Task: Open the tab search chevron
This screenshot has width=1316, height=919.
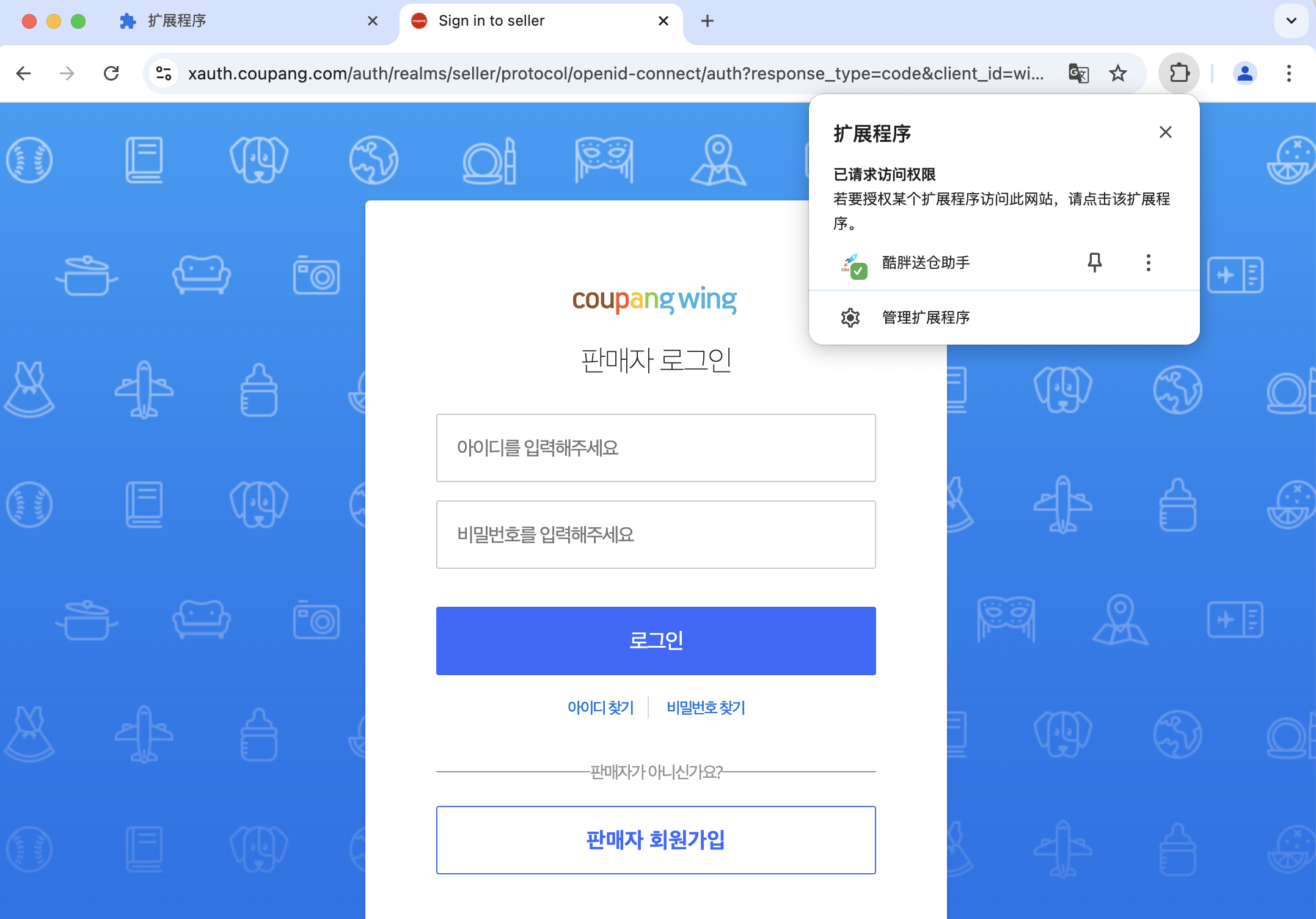Action: click(x=1290, y=21)
